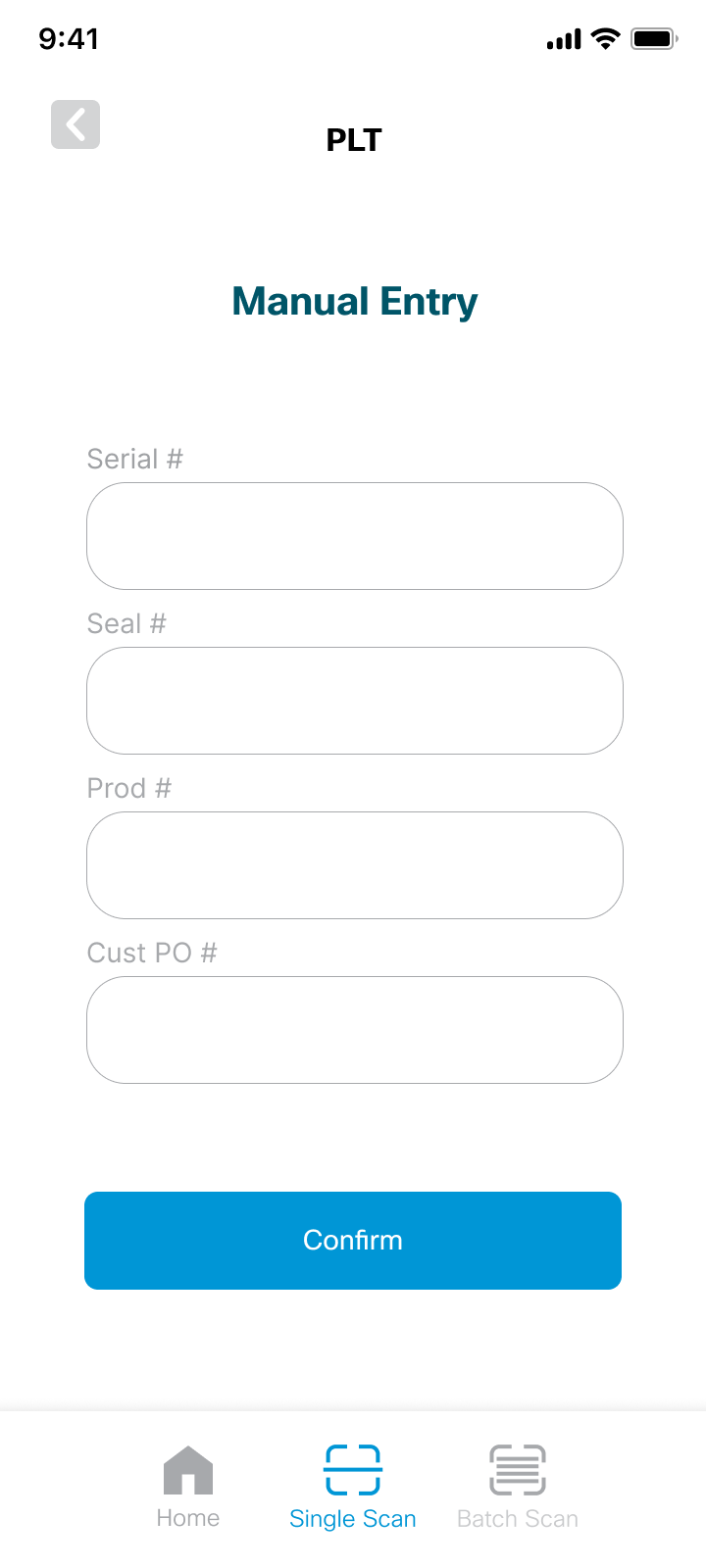Image resolution: width=706 pixels, height=1568 pixels.
Task: Click the Serial # field label
Action: pos(135,459)
